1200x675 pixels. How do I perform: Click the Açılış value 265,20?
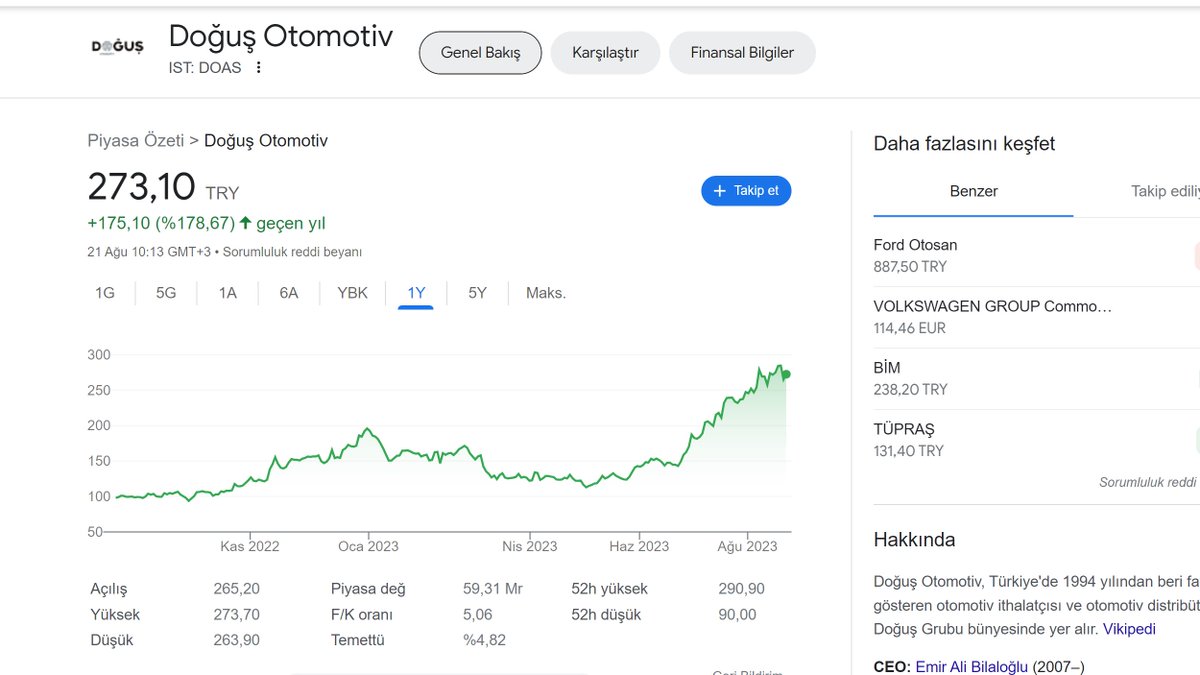(x=236, y=589)
